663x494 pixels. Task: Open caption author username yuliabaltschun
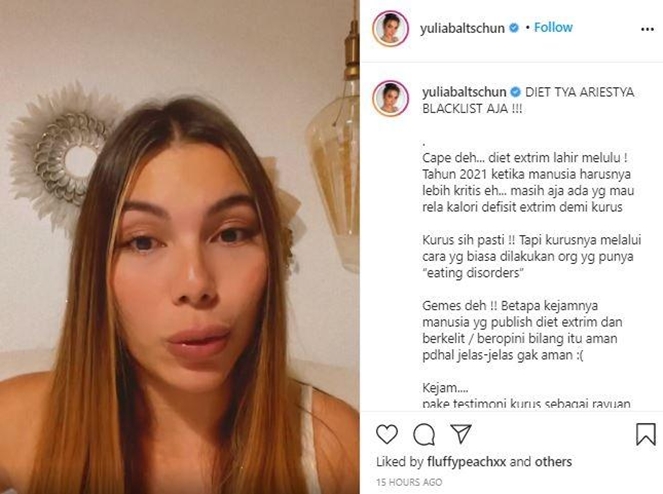(464, 92)
